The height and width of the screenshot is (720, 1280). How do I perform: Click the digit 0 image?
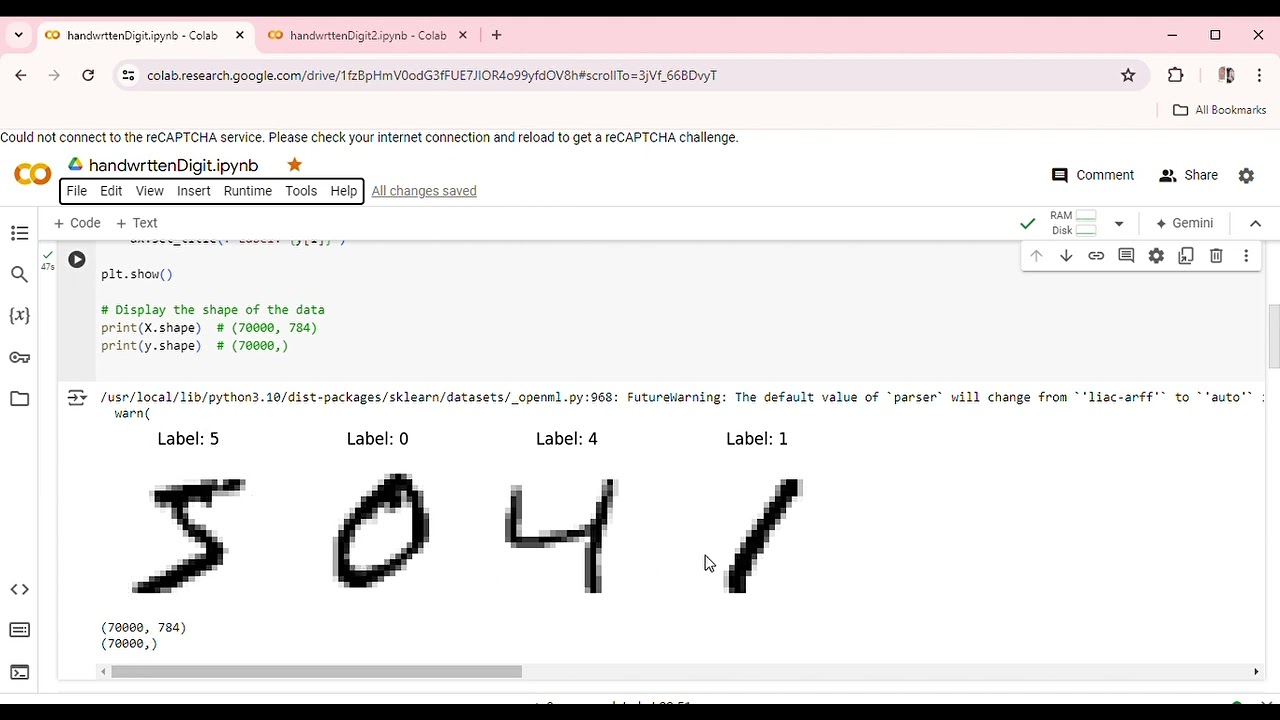click(380, 531)
